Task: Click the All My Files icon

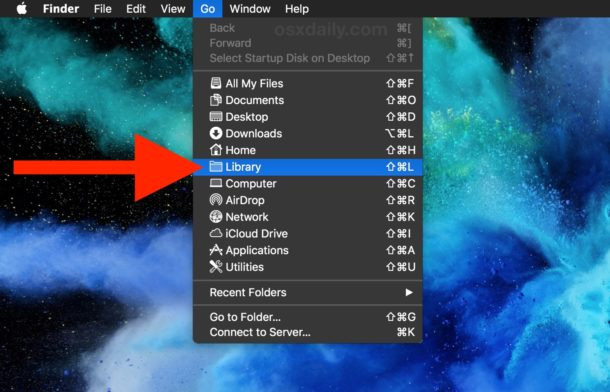Action: click(216, 83)
